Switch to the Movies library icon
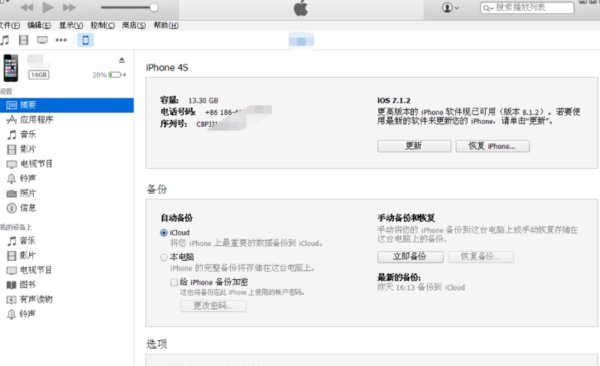 (x=23, y=40)
